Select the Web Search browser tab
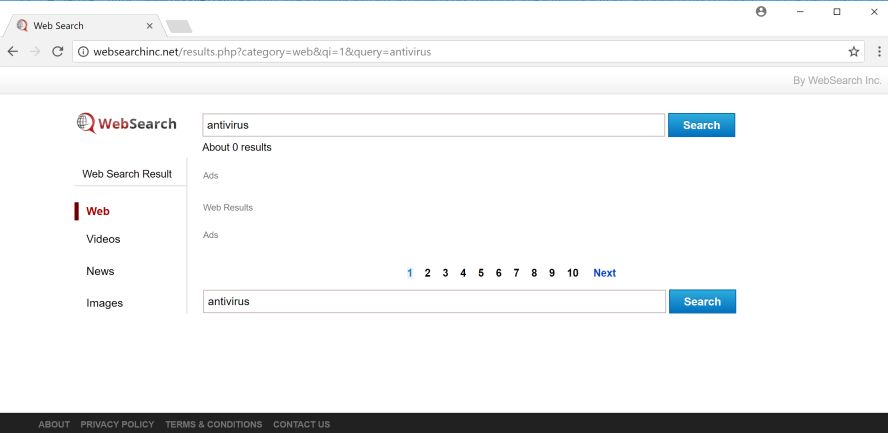 (x=85, y=26)
